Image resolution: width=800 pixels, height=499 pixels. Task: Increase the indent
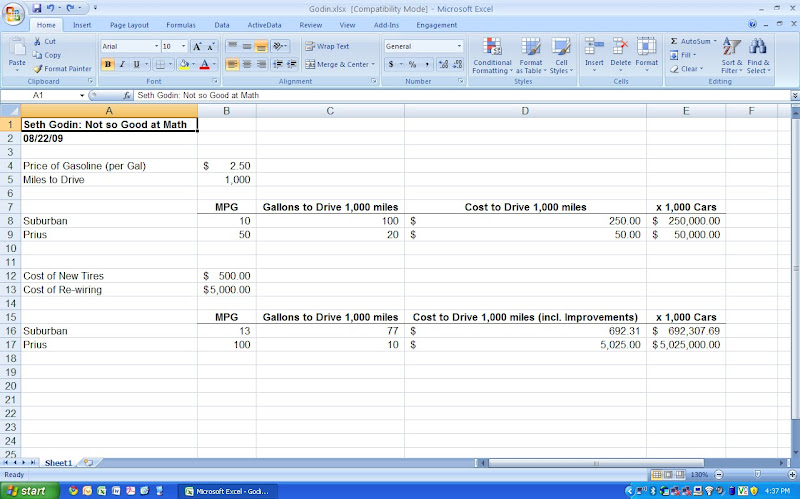click(x=292, y=64)
